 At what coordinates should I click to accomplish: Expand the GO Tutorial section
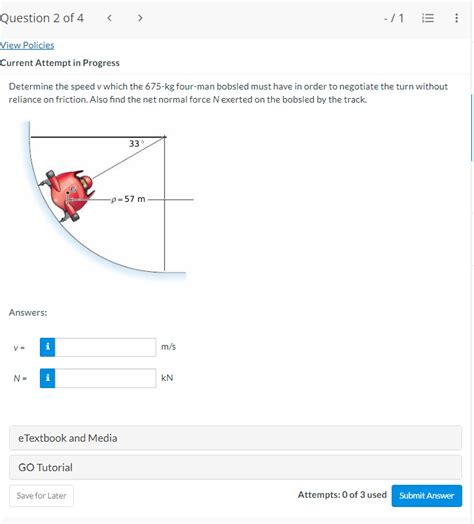(x=235, y=467)
